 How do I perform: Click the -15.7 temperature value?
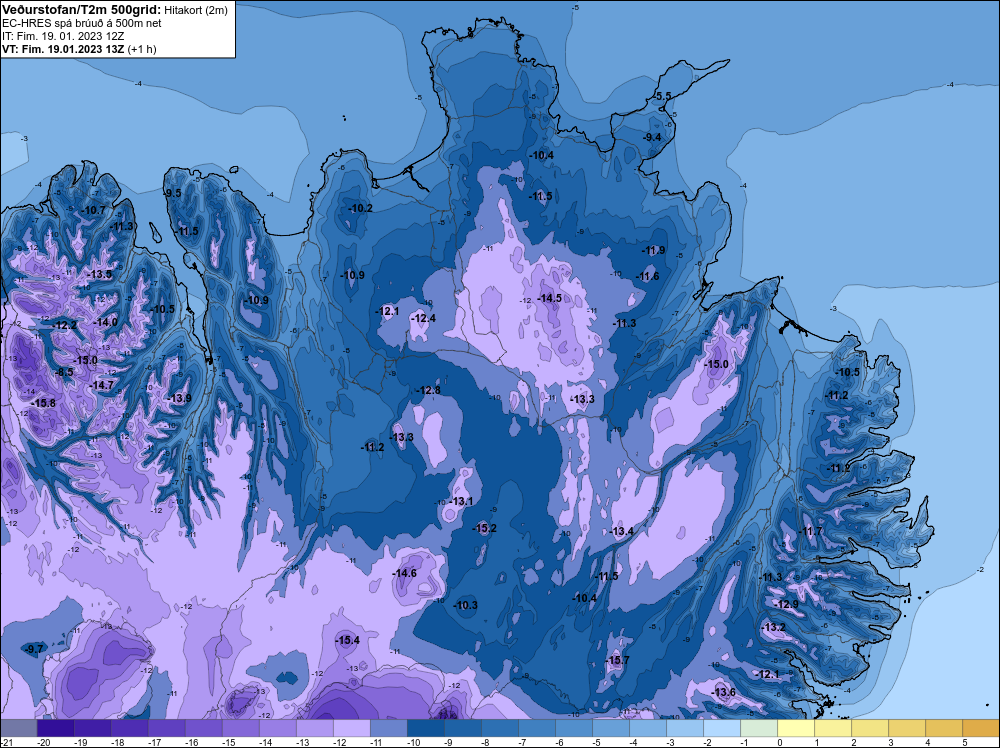coord(617,660)
